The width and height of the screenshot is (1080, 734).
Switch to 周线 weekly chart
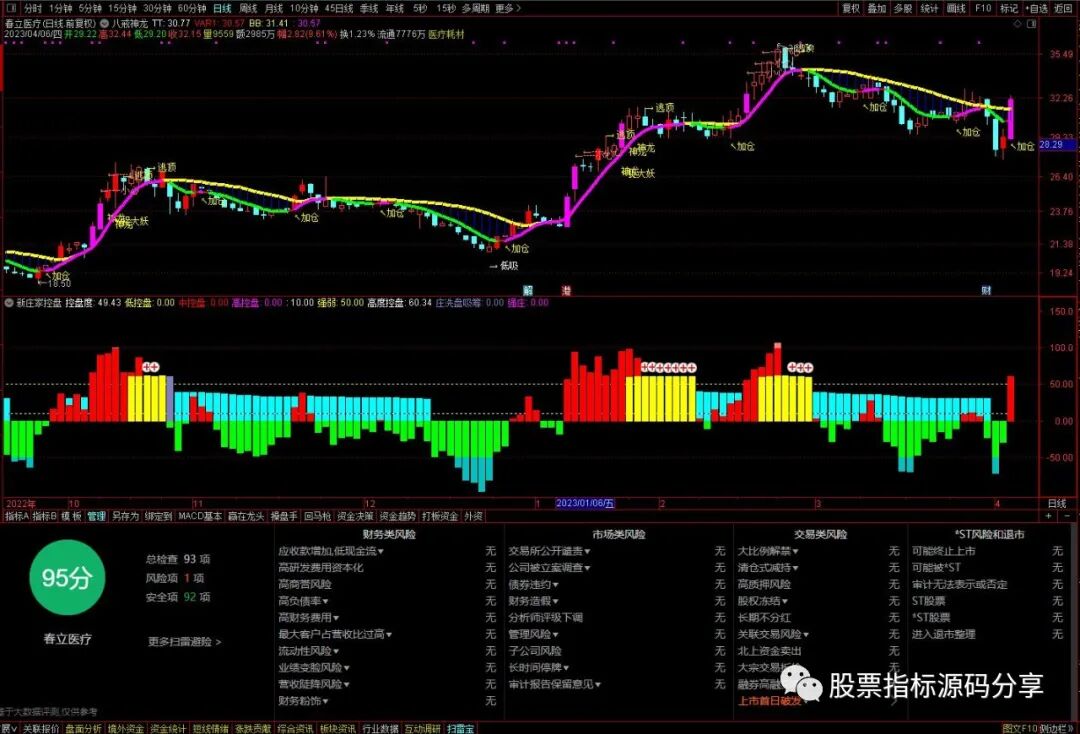coord(247,8)
